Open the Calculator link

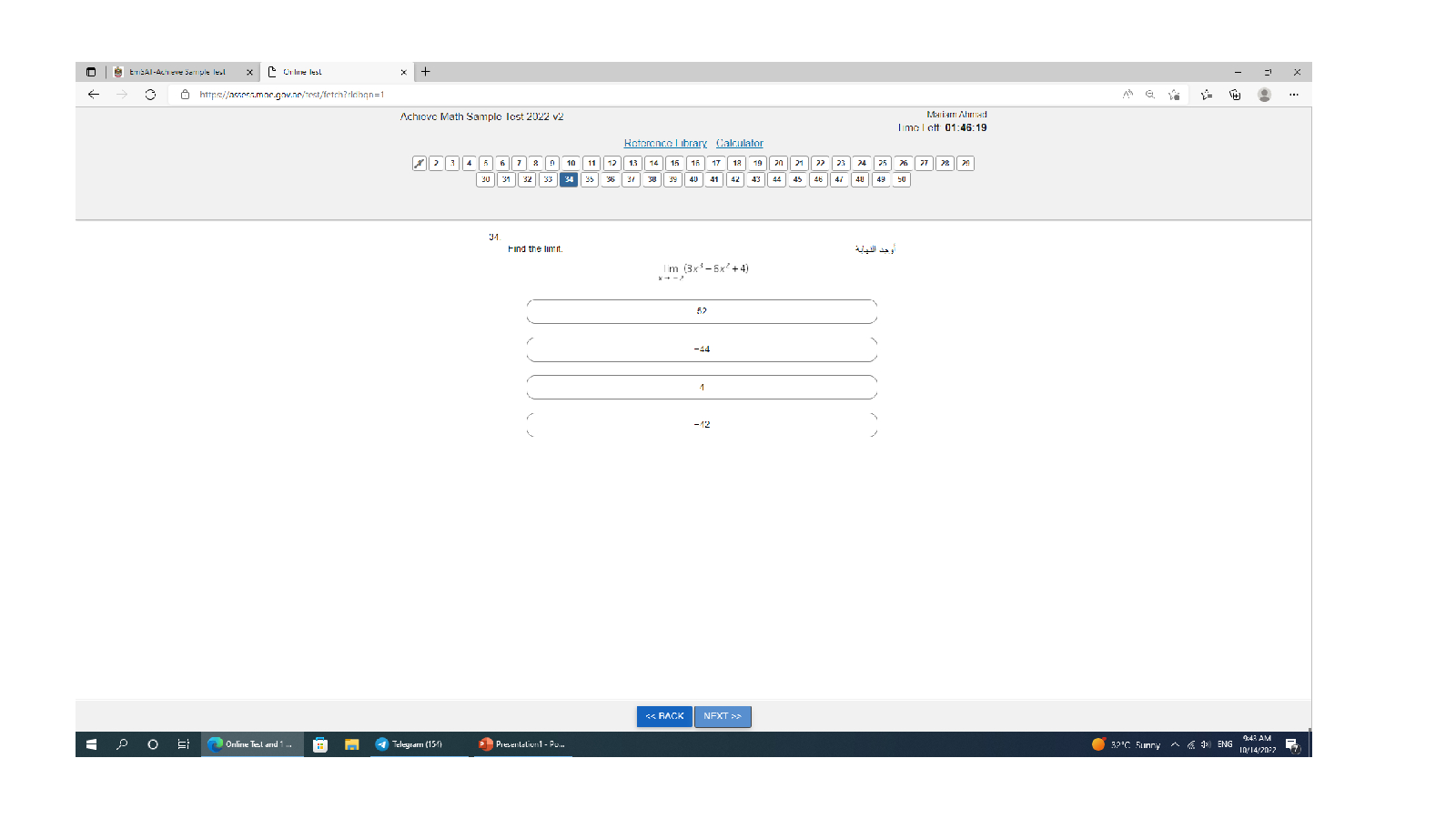(739, 144)
